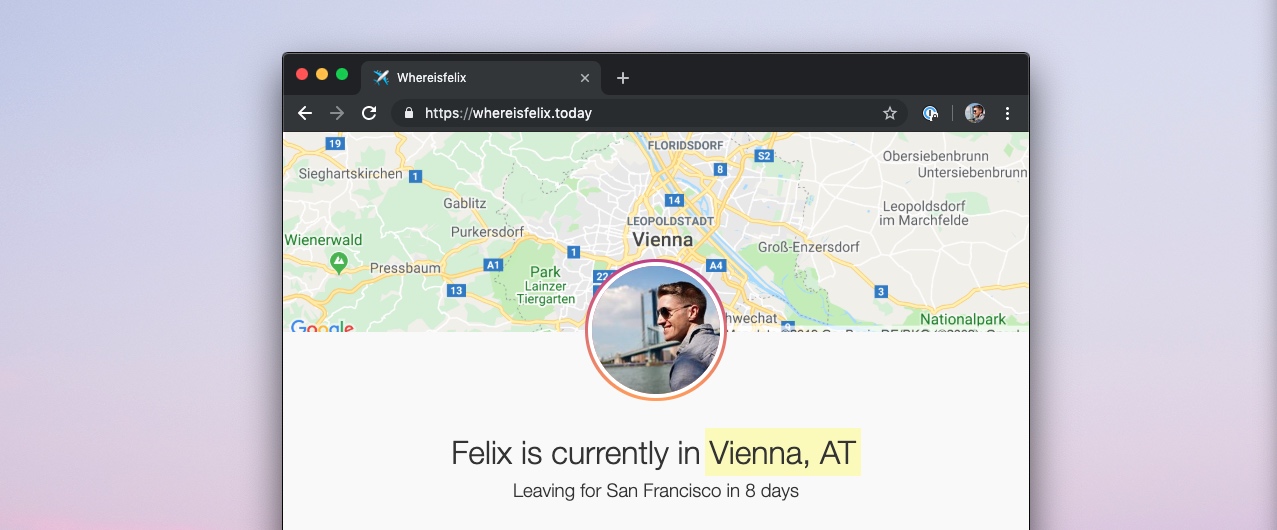This screenshot has width=1277, height=530.
Task: Click the padlock site info icon
Action: click(x=408, y=113)
